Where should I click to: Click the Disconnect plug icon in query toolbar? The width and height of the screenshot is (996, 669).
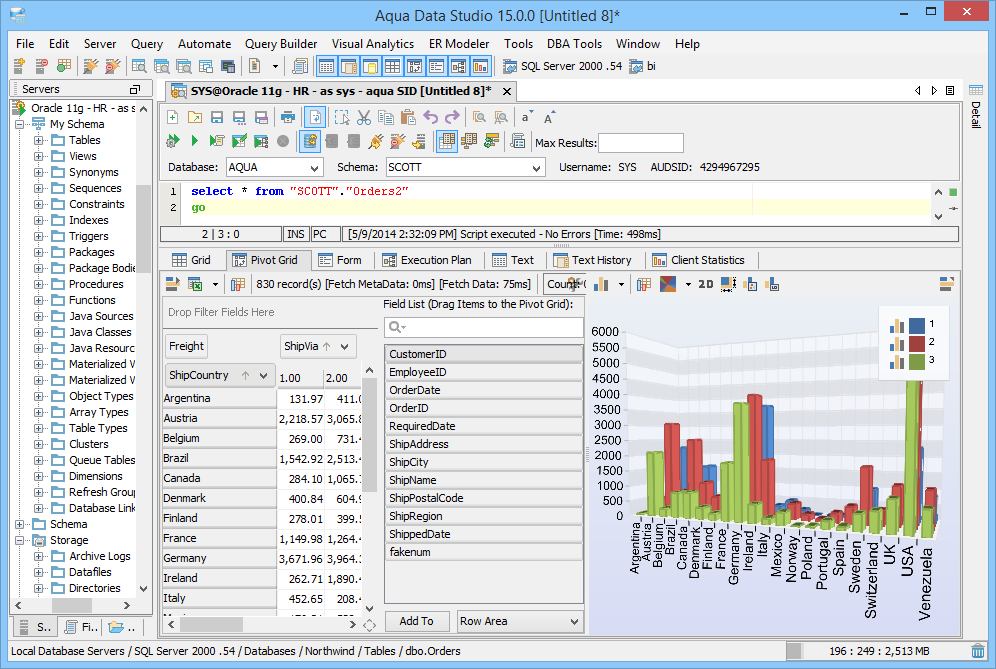[x=398, y=141]
